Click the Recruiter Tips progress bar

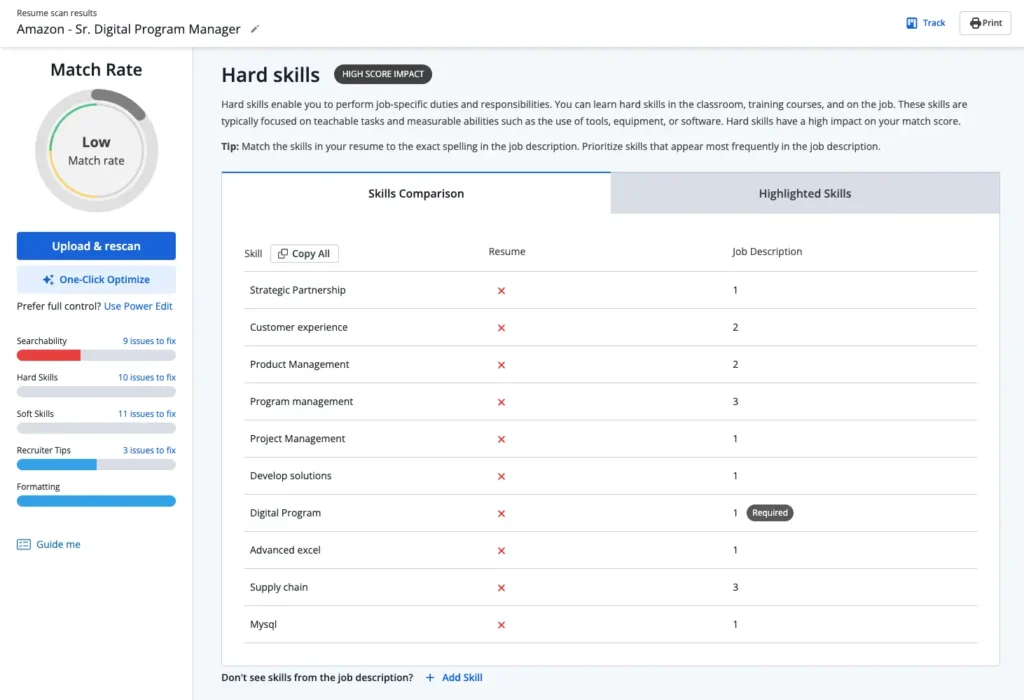point(96,465)
